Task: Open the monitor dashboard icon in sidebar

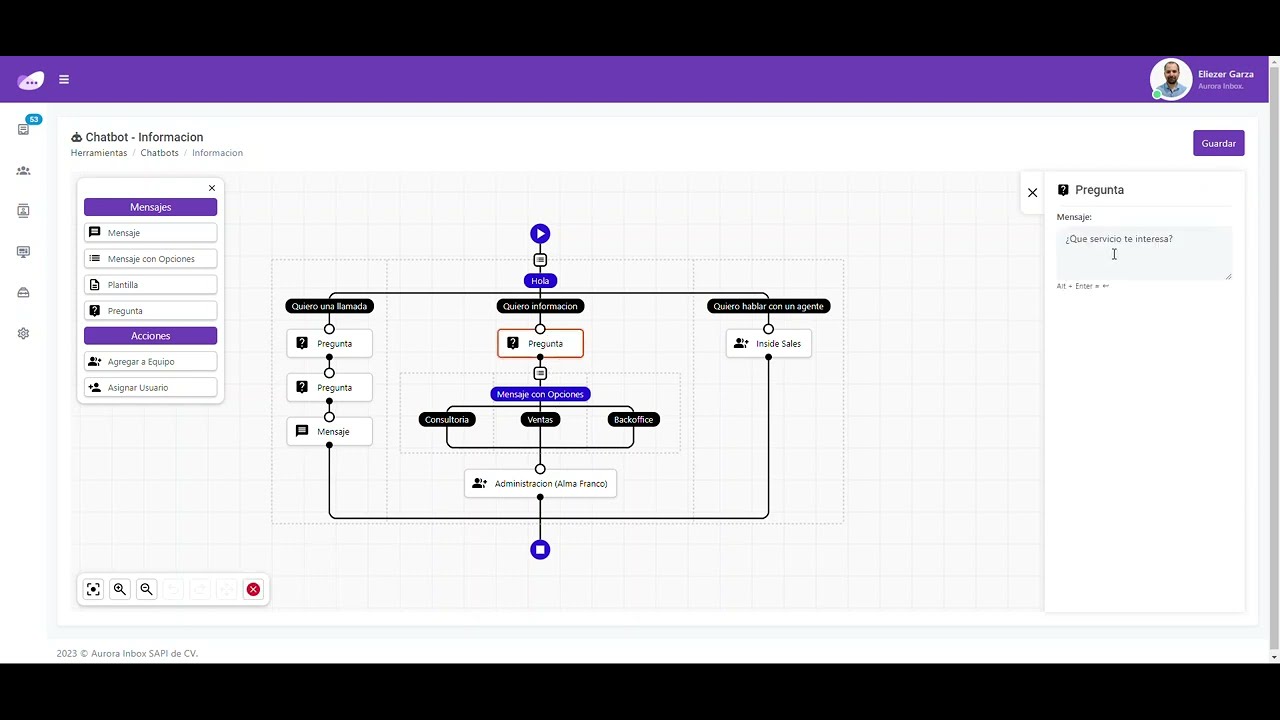Action: (23, 252)
